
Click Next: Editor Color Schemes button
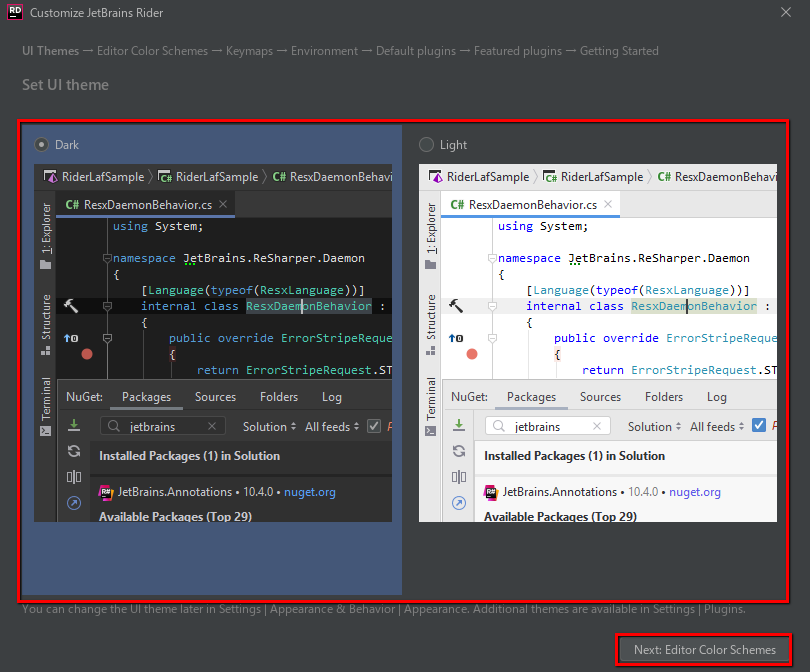[x=704, y=650]
